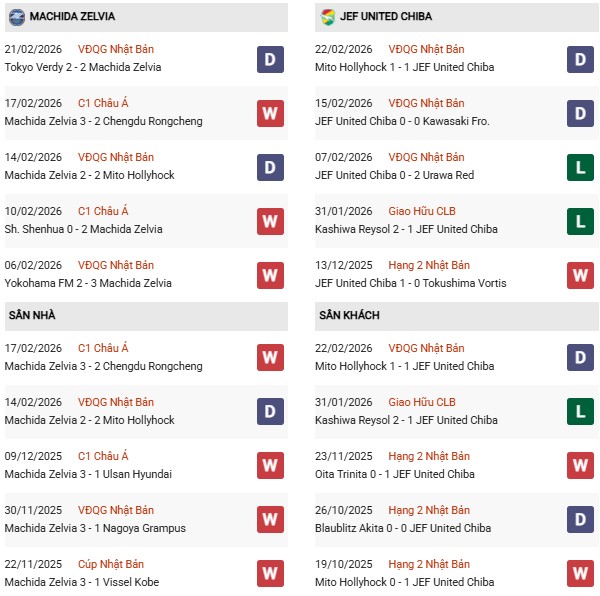
Task: Click the Machida Zelvia team logo
Action: pyautogui.click(x=17, y=17)
